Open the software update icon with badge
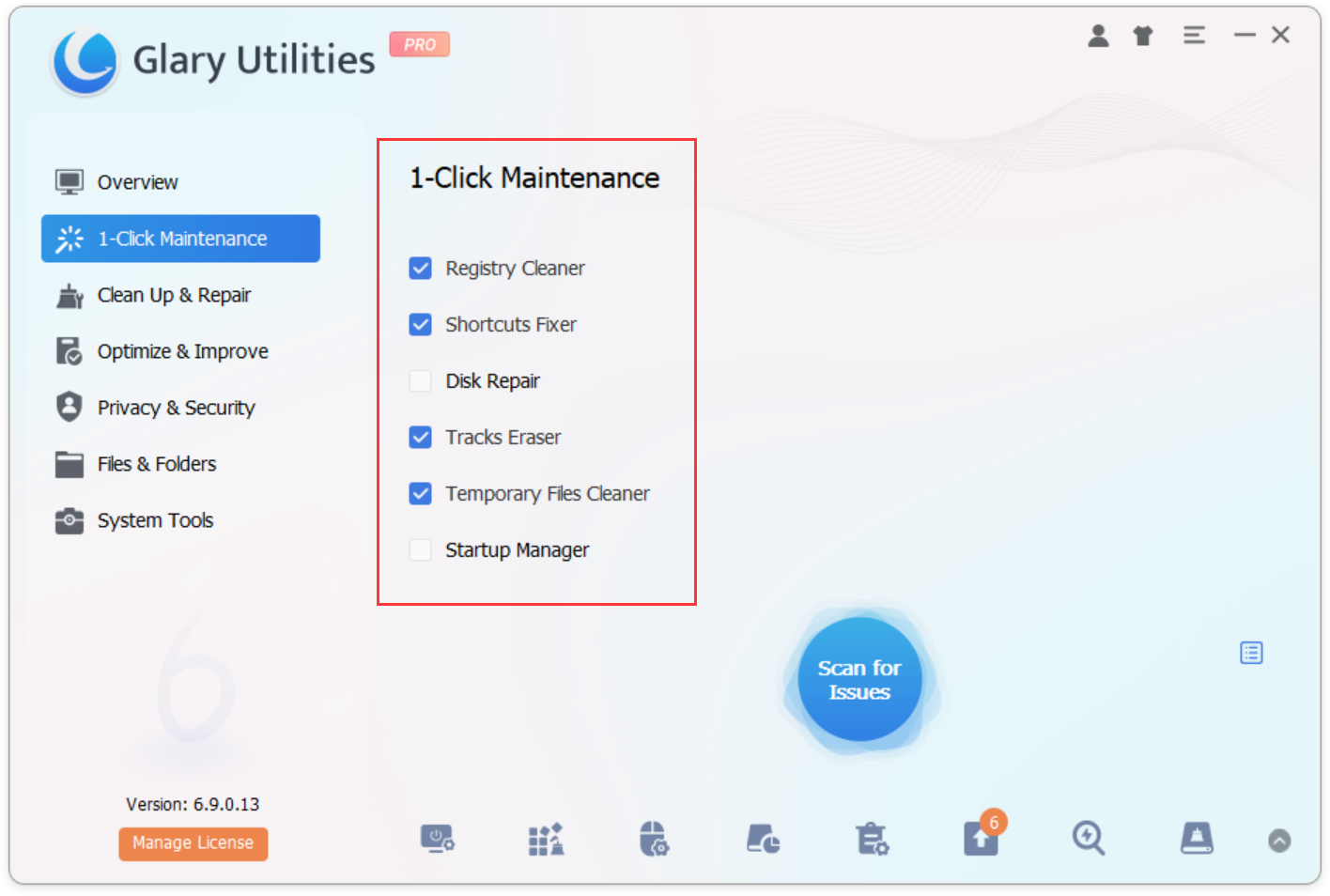 click(x=982, y=837)
